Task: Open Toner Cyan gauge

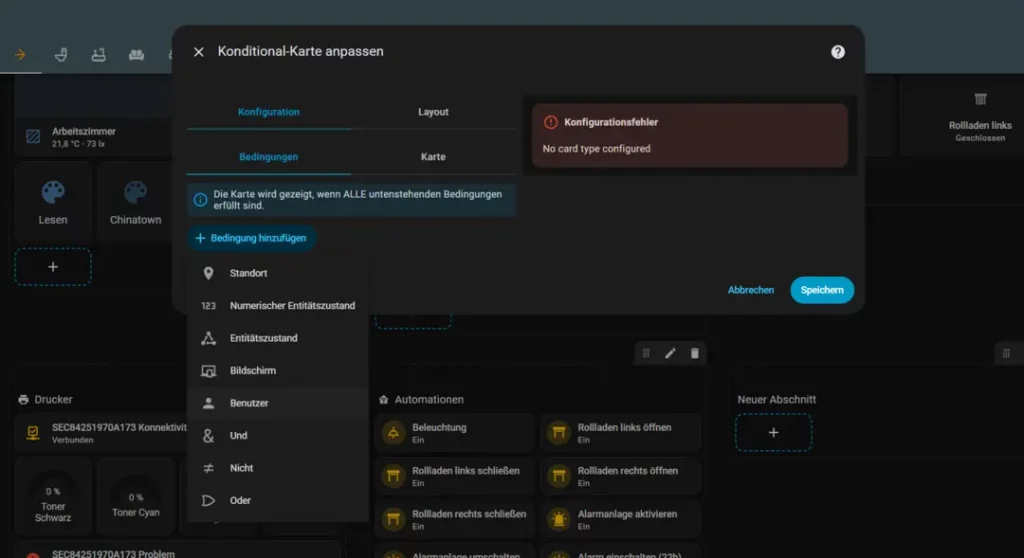Action: [135, 497]
